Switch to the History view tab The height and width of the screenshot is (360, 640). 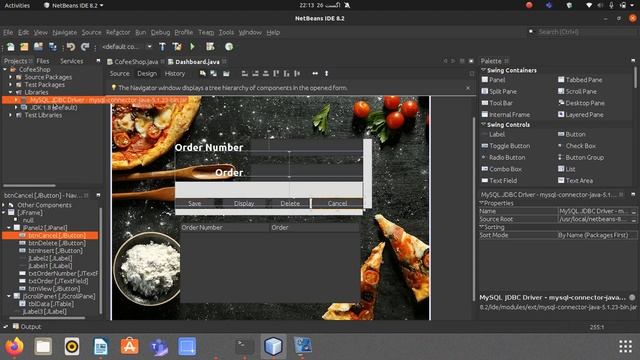[175, 73]
